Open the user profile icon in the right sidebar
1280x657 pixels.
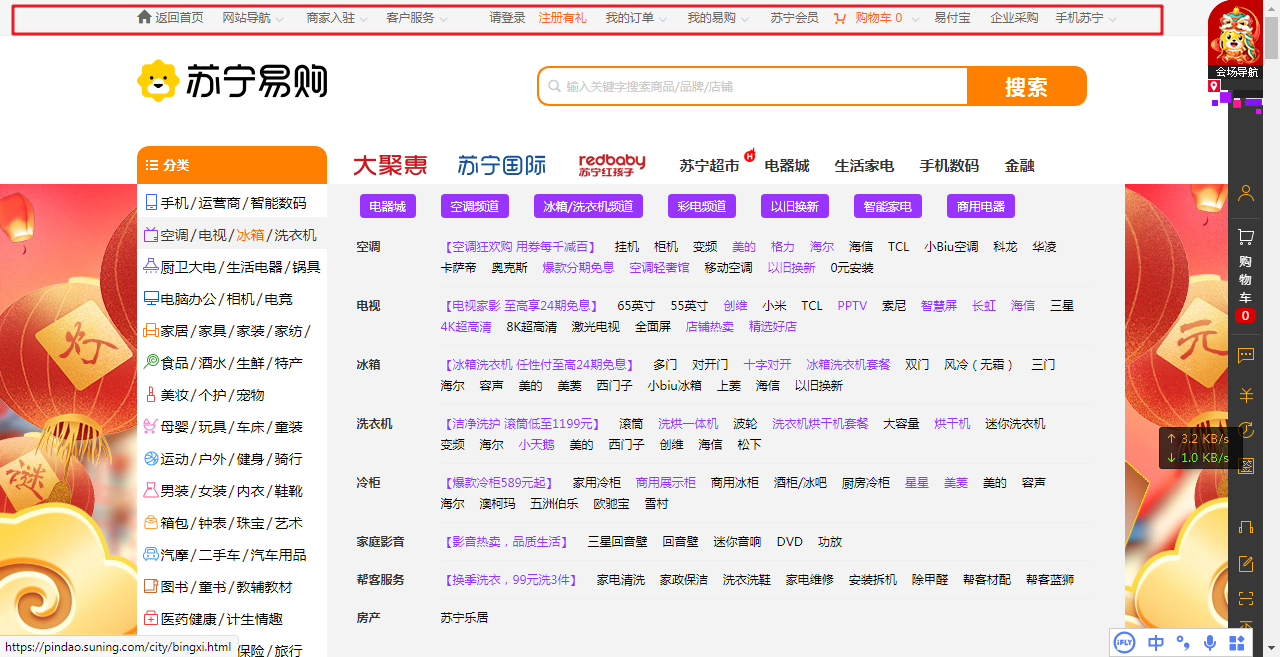click(1245, 193)
